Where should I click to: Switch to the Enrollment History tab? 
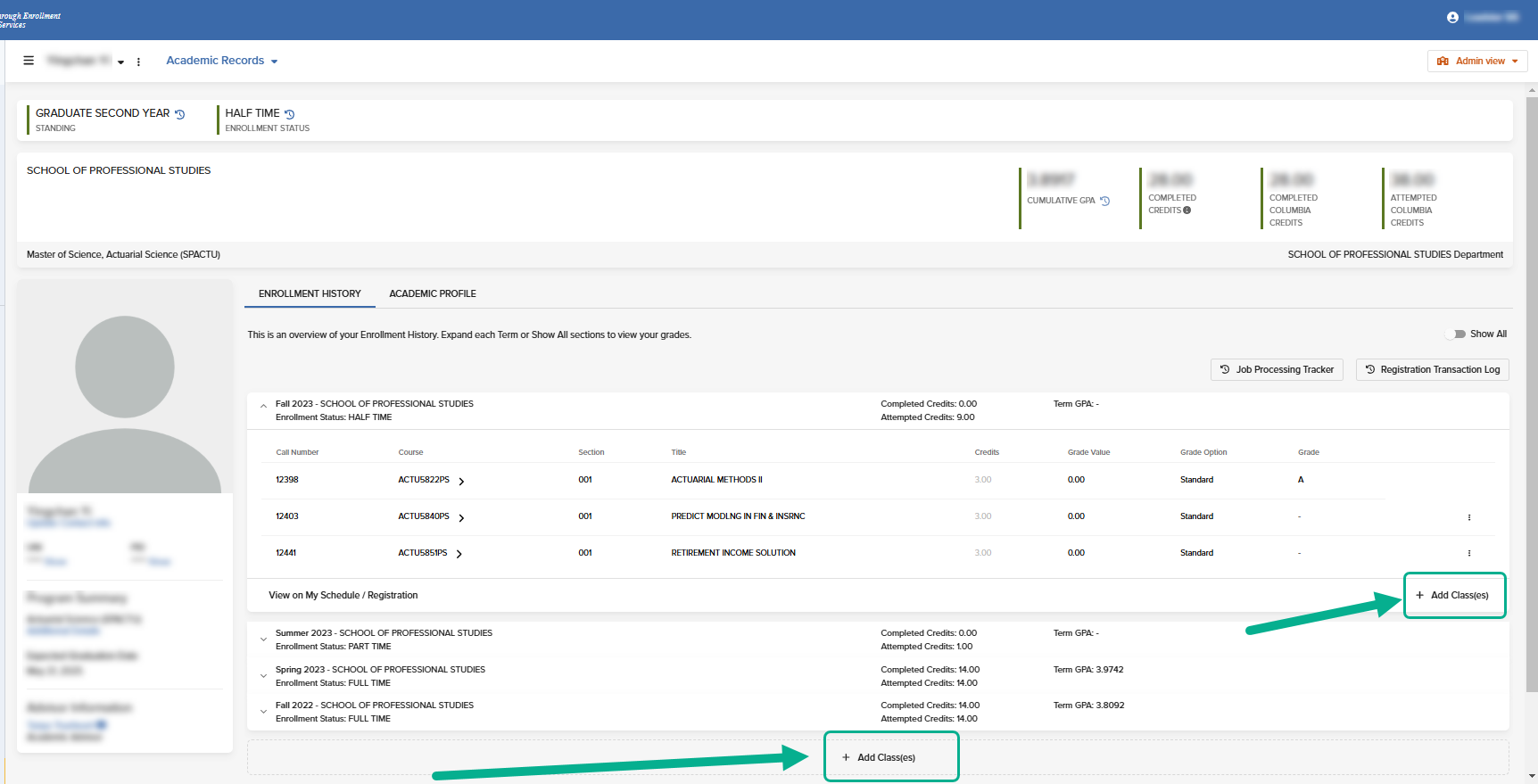(310, 293)
